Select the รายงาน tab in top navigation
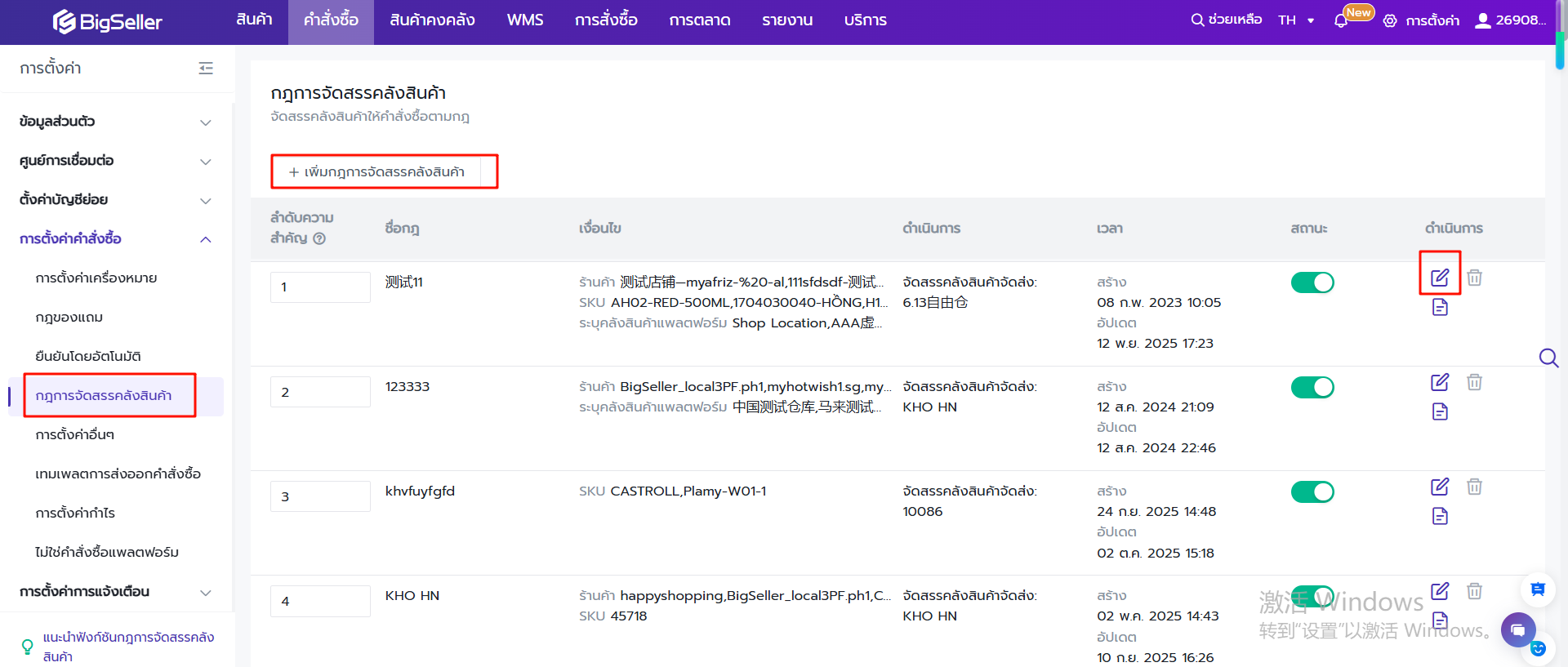 [x=786, y=20]
